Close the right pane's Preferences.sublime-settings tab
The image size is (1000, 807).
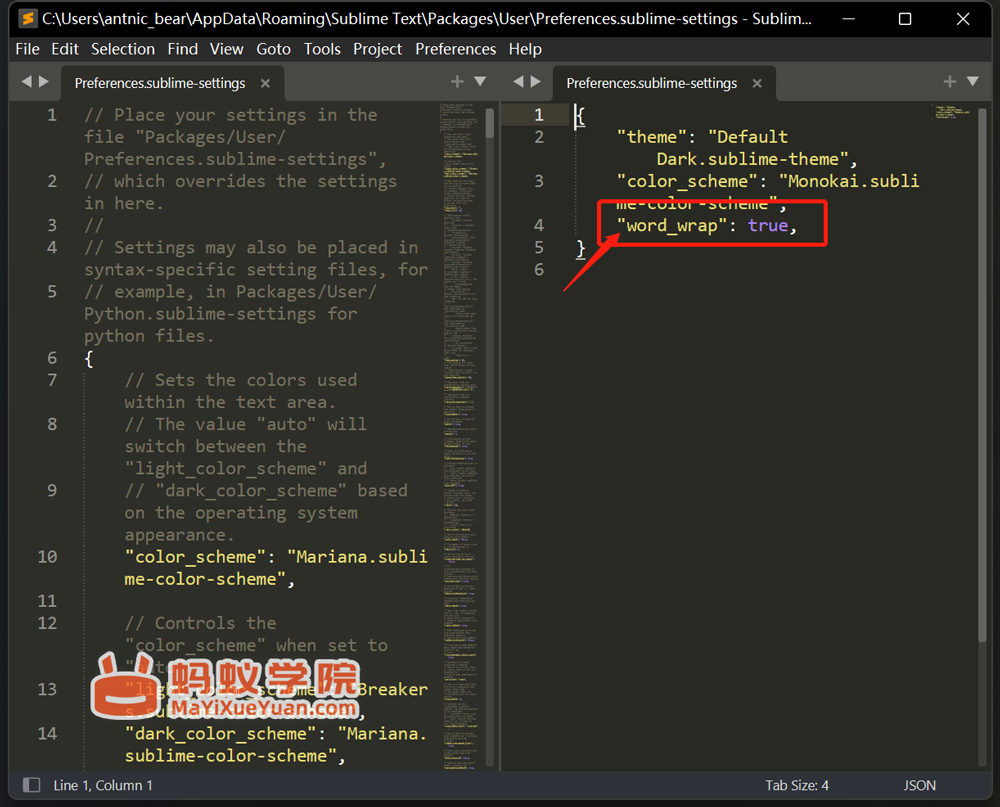click(757, 83)
